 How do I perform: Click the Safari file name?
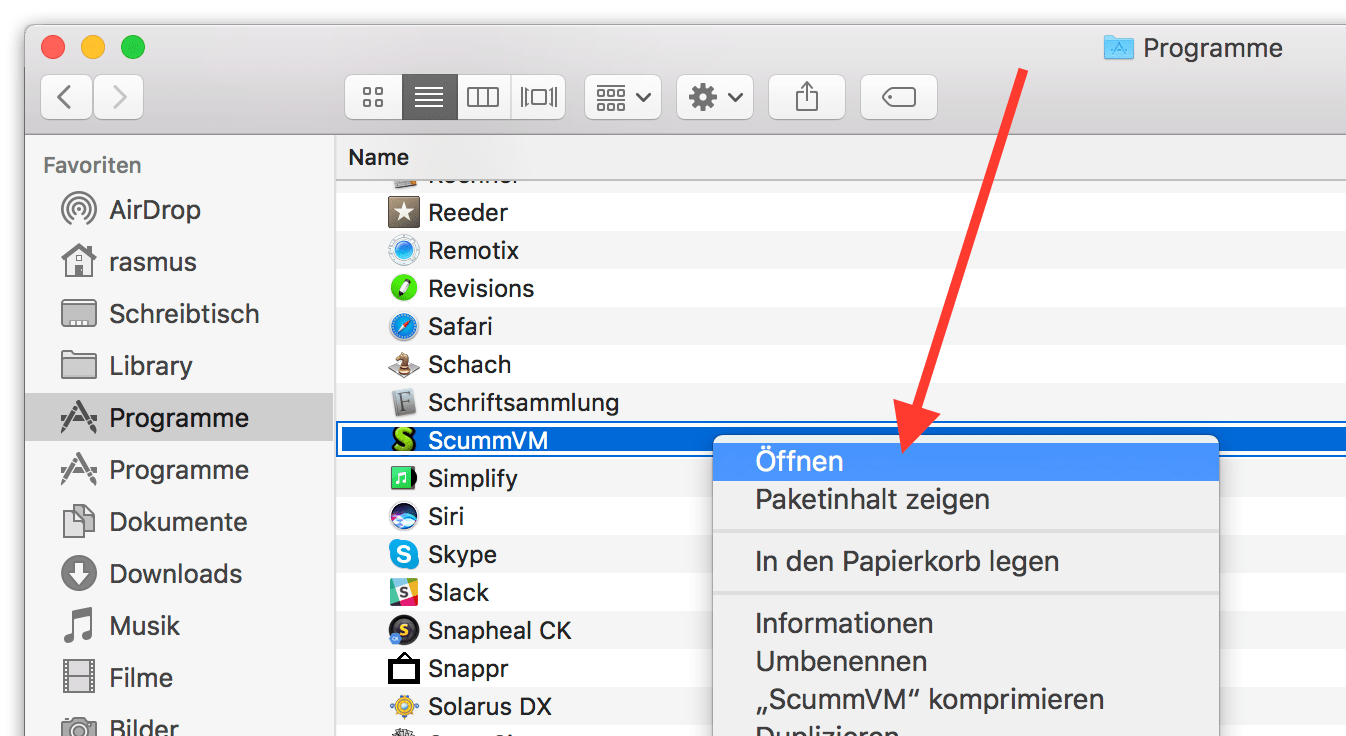460,326
